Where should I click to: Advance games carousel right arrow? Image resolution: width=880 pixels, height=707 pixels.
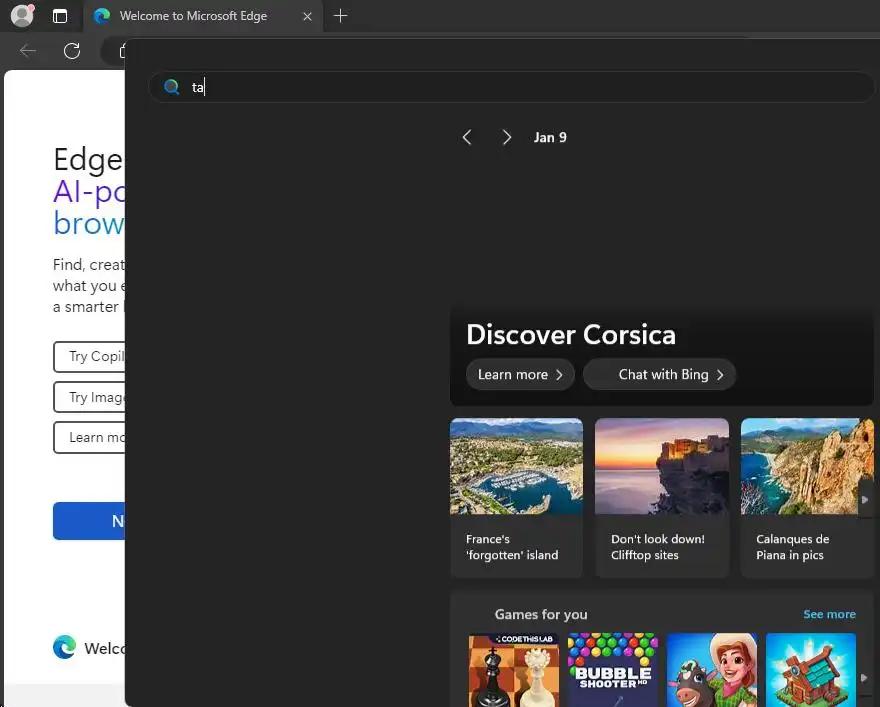pyautogui.click(x=865, y=678)
